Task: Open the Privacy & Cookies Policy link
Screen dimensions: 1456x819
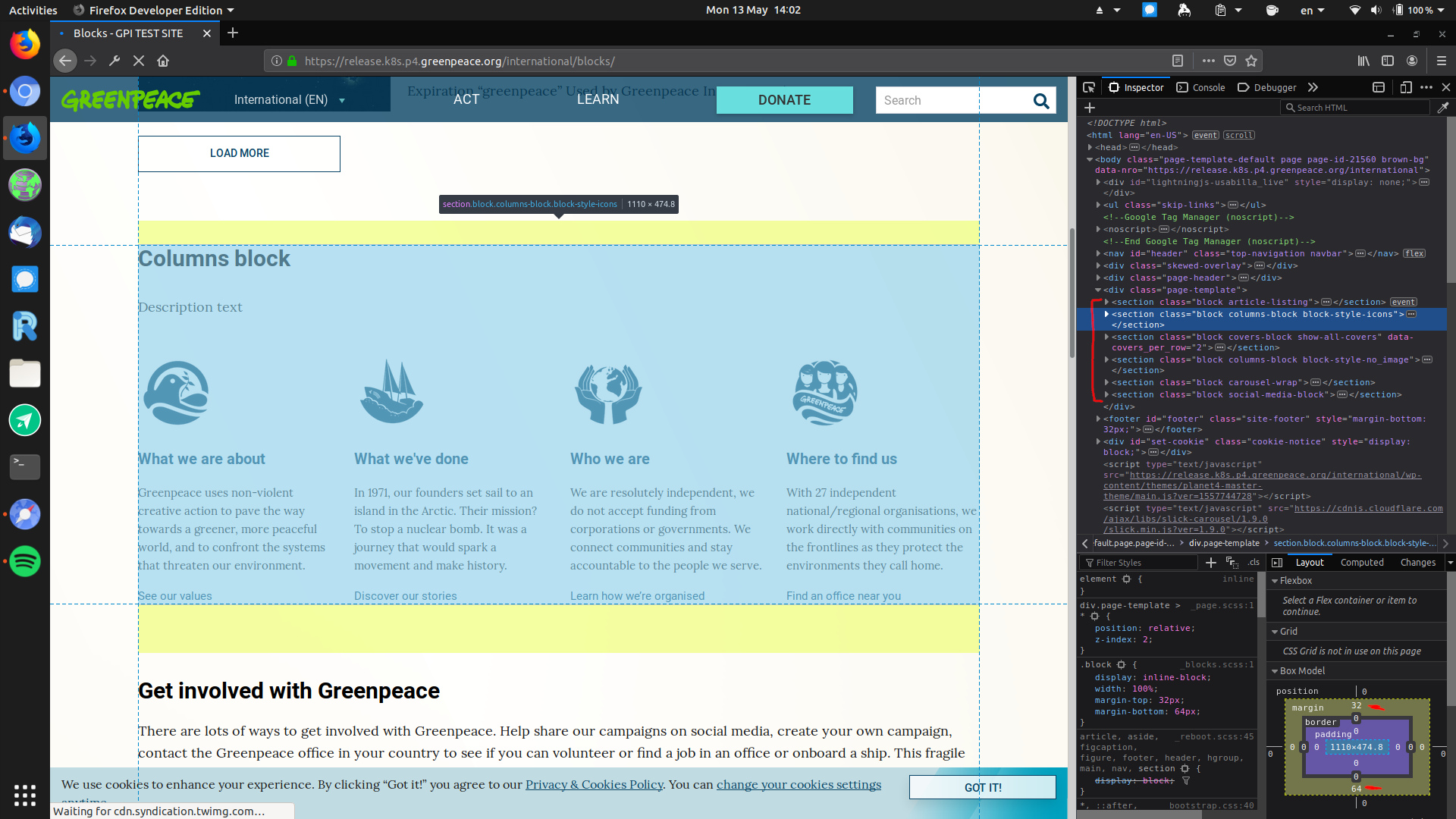Action: tap(594, 784)
